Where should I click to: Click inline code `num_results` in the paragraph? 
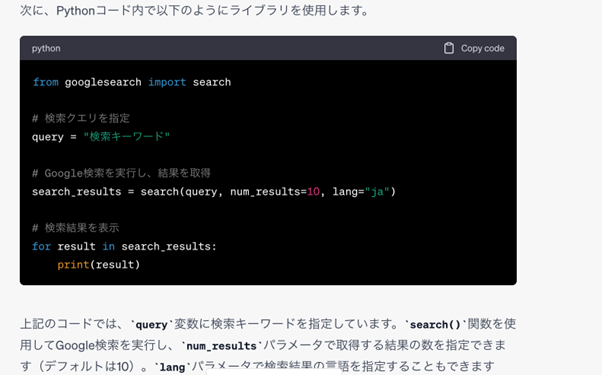coord(221,346)
